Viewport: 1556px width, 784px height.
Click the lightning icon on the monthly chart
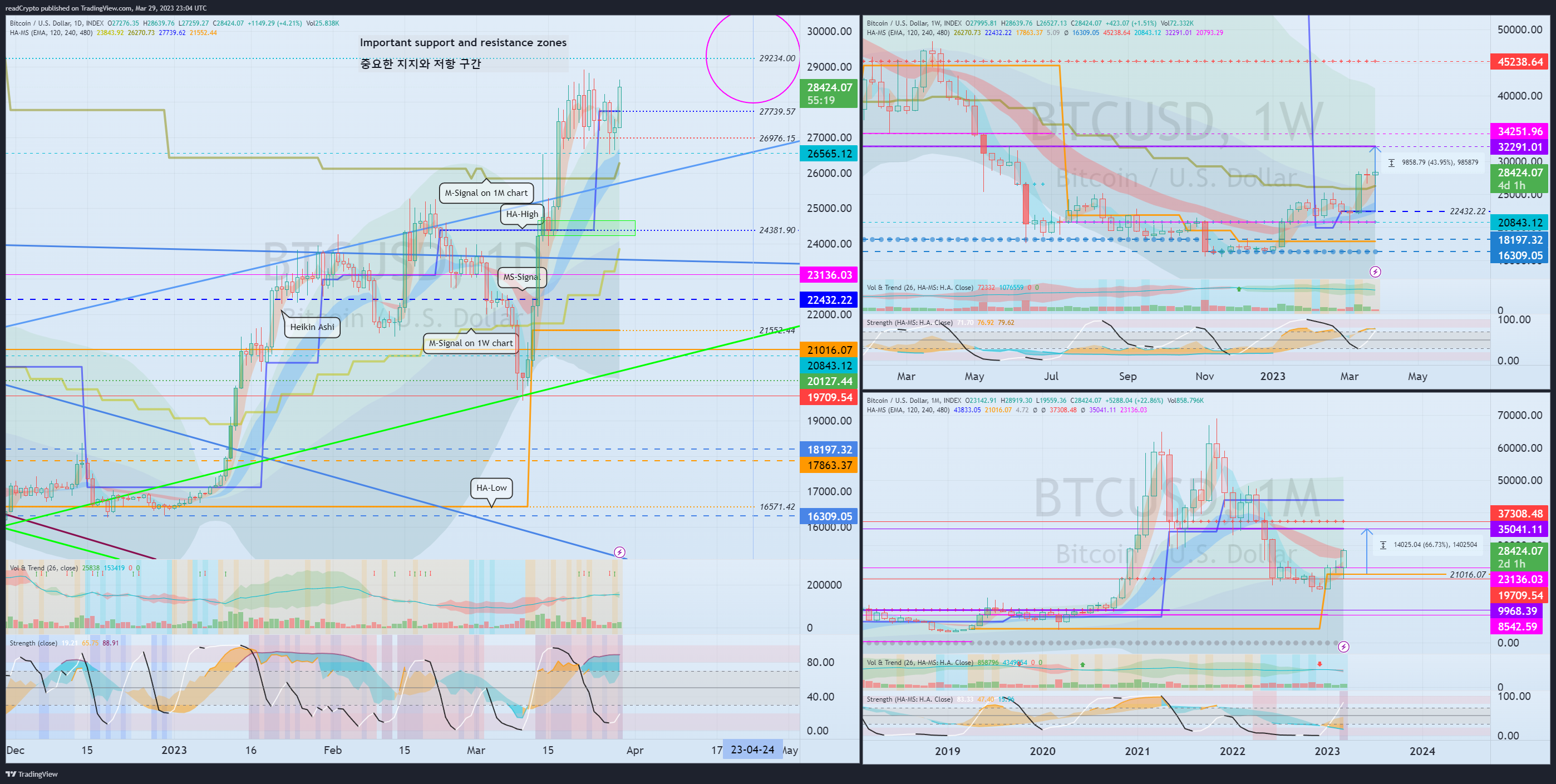click(x=1343, y=647)
